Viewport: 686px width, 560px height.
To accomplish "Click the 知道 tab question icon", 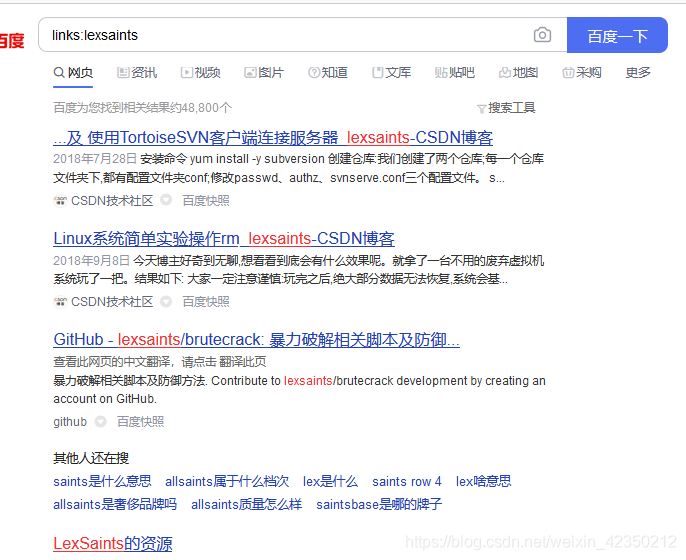I will pos(314,72).
